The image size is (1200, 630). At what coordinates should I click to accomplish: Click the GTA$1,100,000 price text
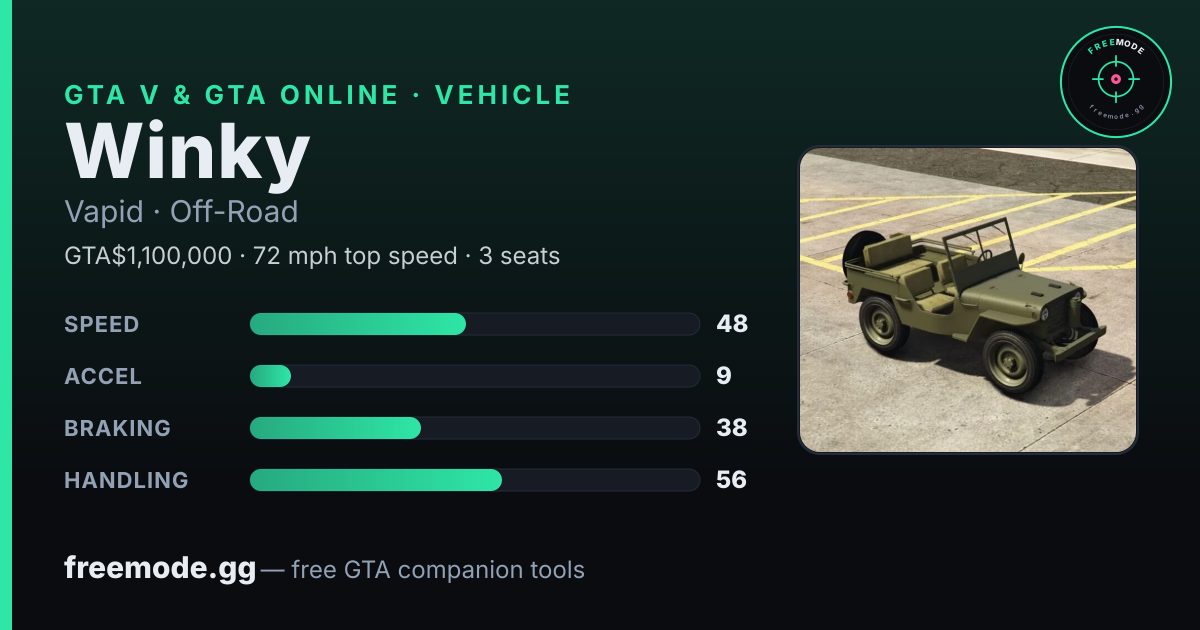pos(148,256)
